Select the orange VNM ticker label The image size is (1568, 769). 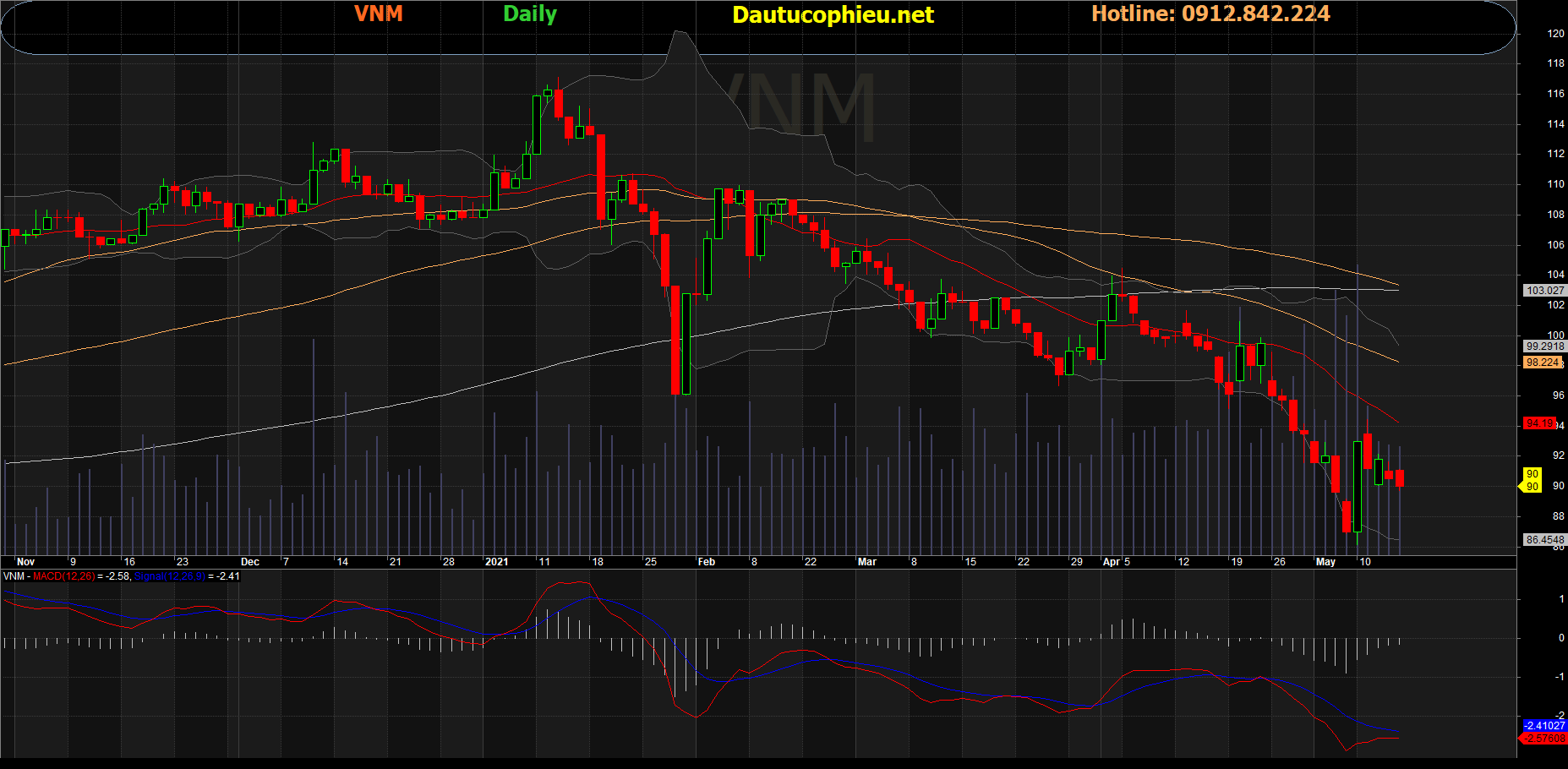[378, 14]
